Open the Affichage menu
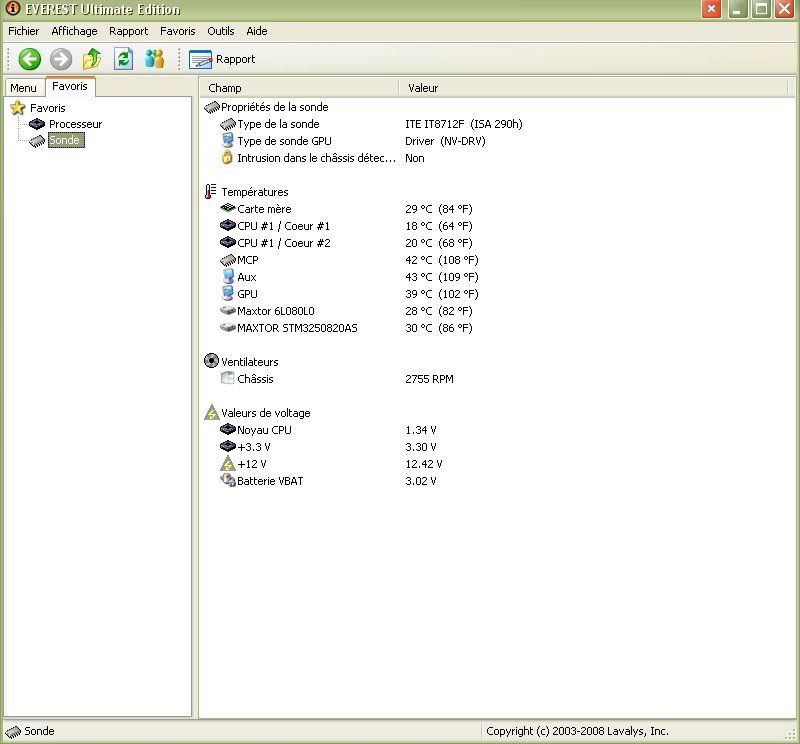 click(74, 31)
